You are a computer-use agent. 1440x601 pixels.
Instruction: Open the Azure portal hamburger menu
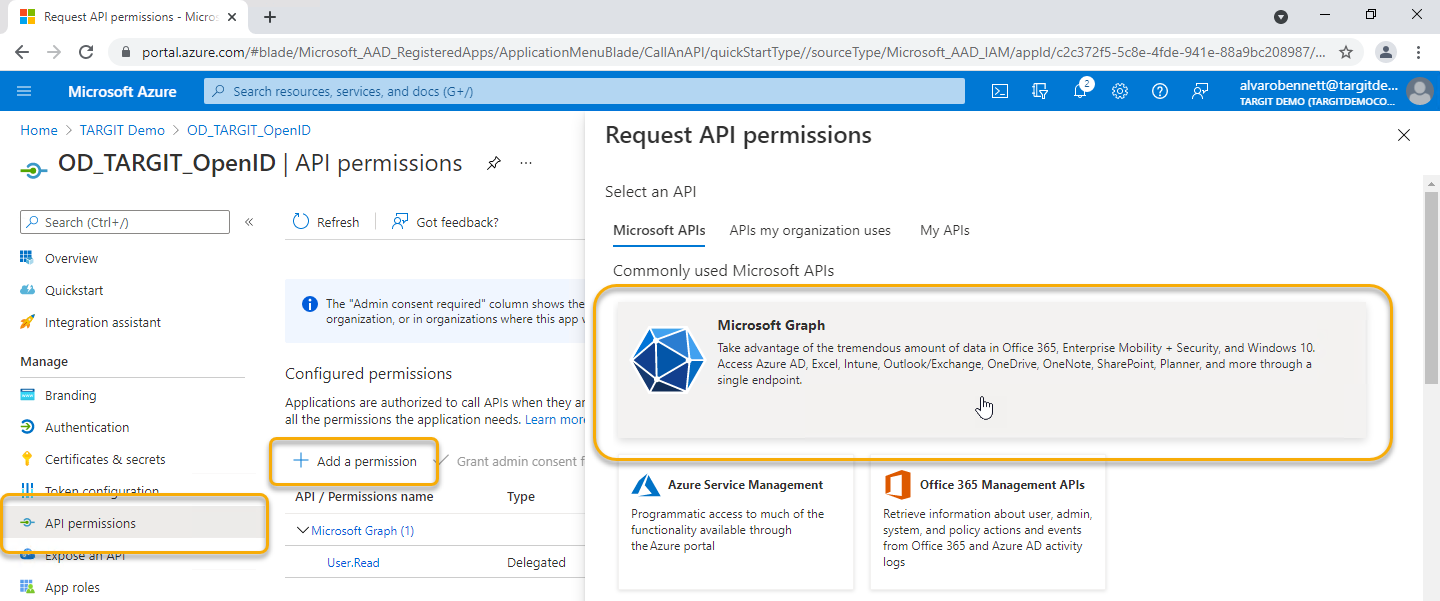[x=25, y=91]
